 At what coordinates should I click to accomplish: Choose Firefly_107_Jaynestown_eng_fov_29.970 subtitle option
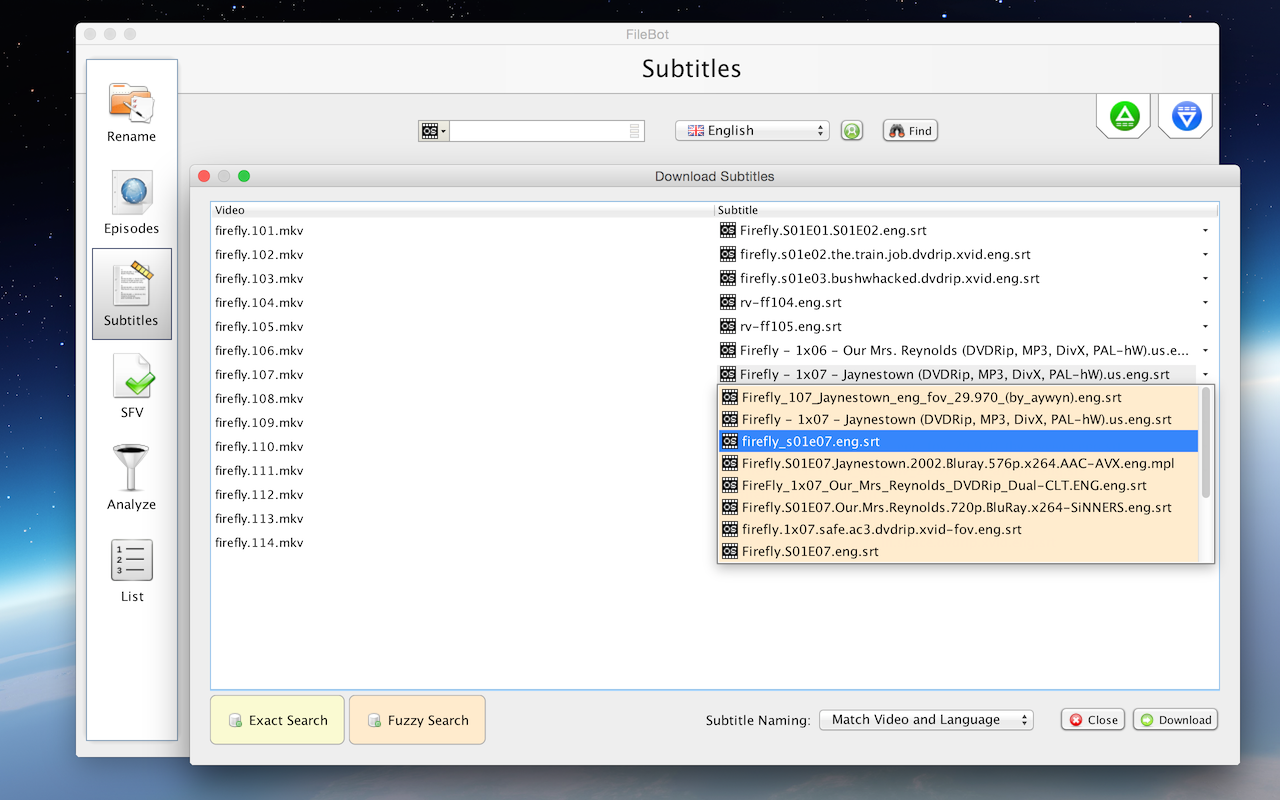(x=959, y=397)
